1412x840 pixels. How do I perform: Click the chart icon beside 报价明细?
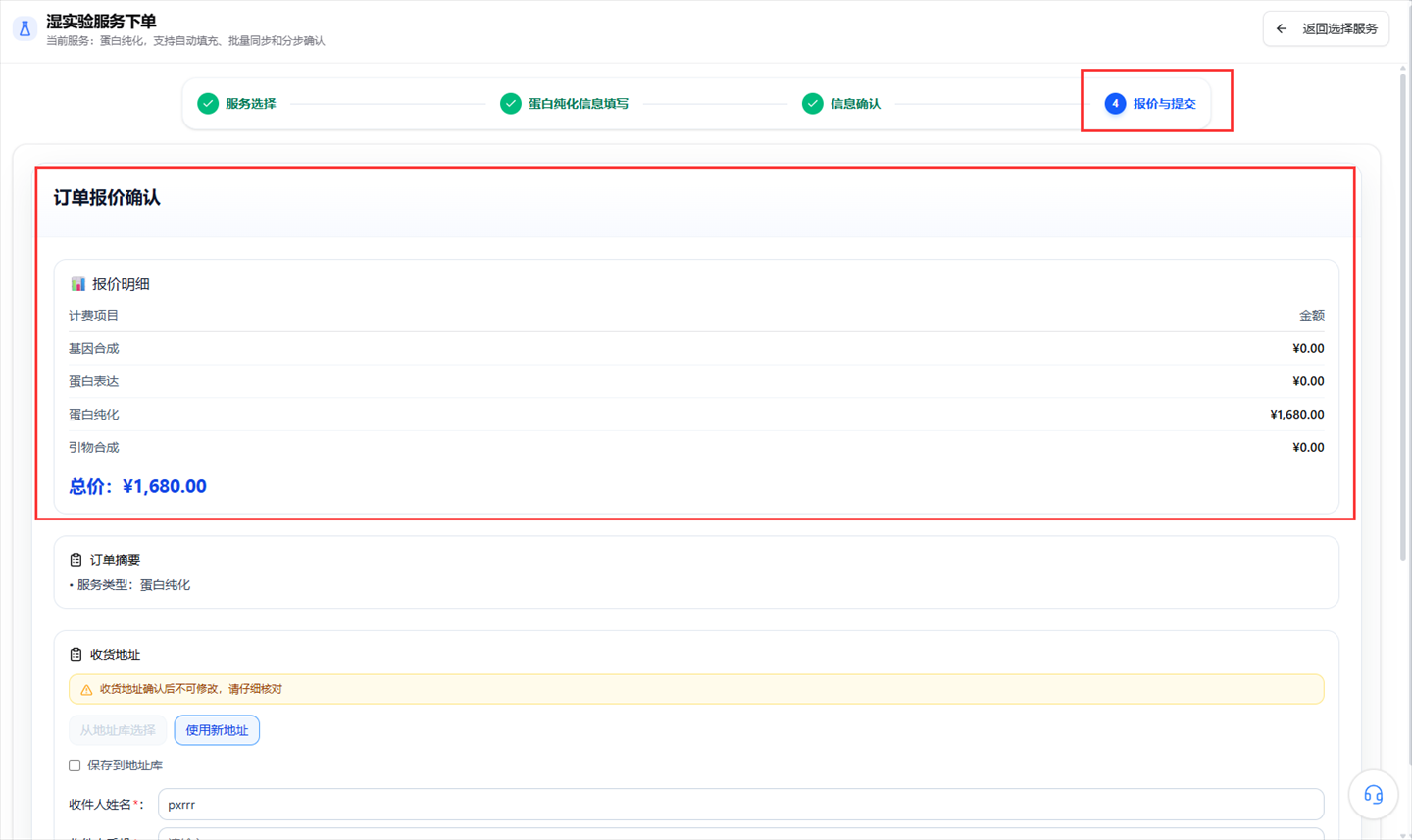point(77,284)
